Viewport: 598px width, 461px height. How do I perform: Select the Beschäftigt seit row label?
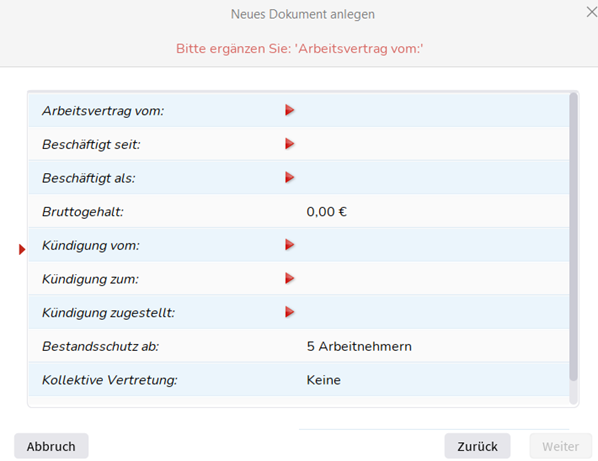point(91,145)
